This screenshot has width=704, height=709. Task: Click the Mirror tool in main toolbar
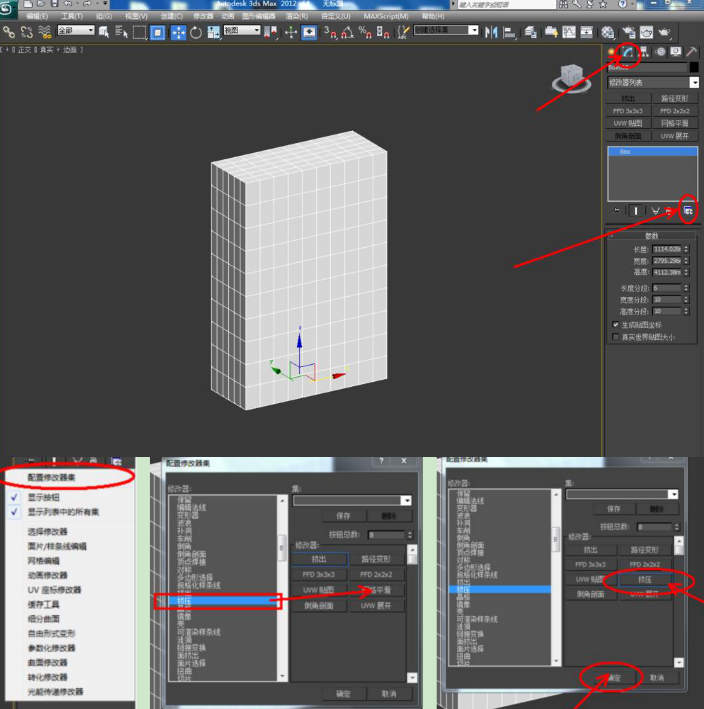[491, 33]
